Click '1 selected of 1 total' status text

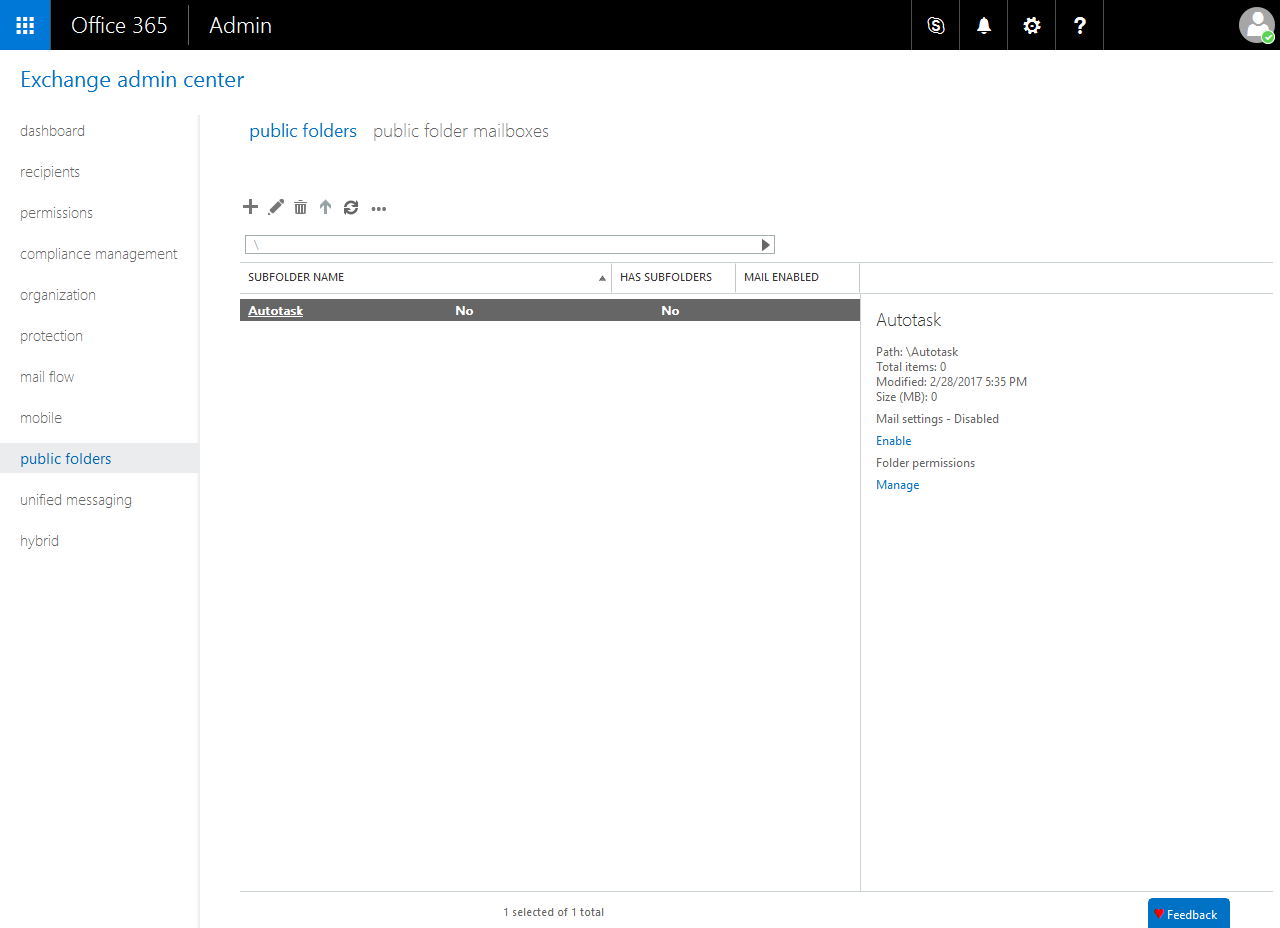point(553,912)
